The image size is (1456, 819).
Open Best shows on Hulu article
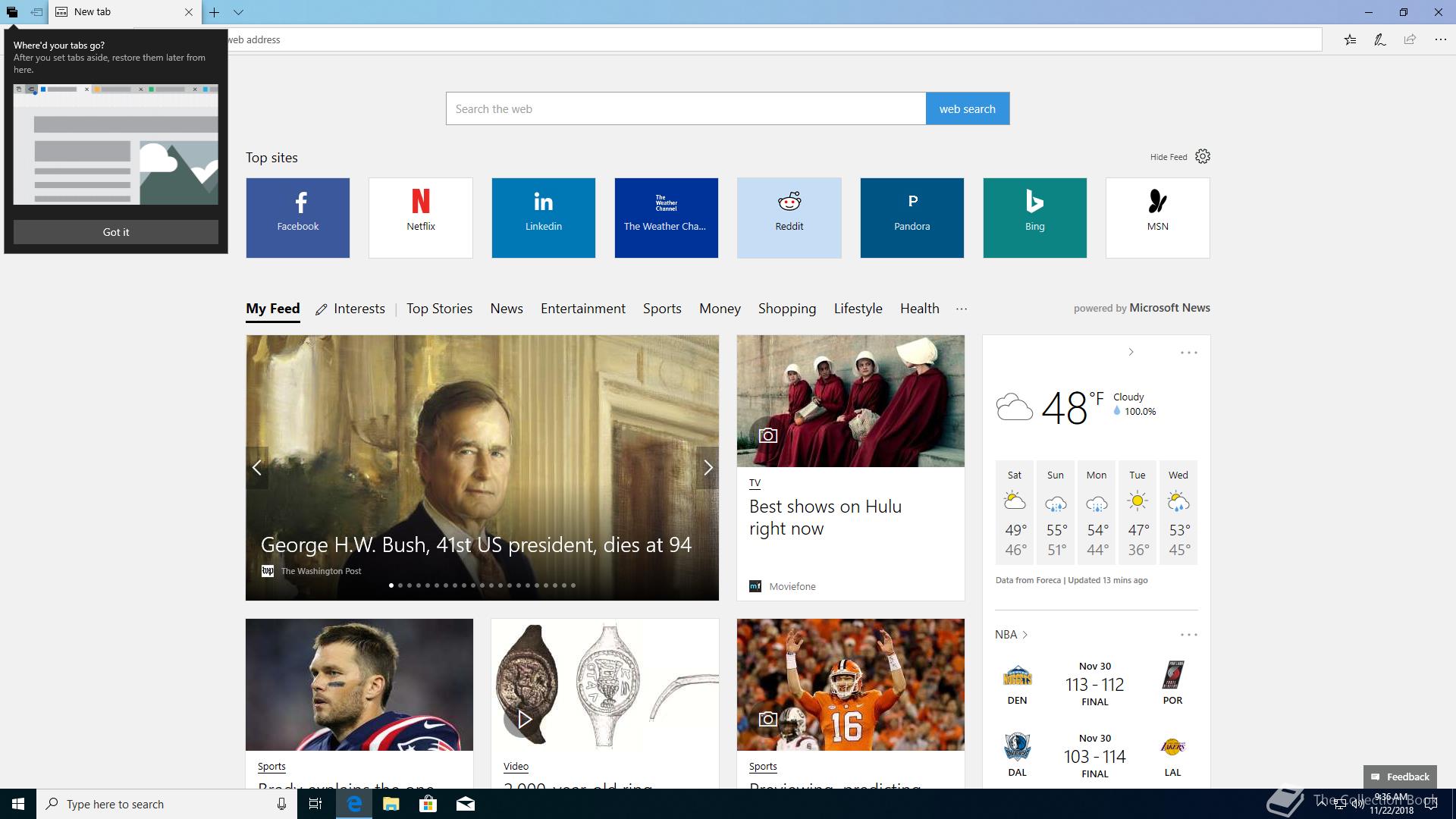[825, 517]
